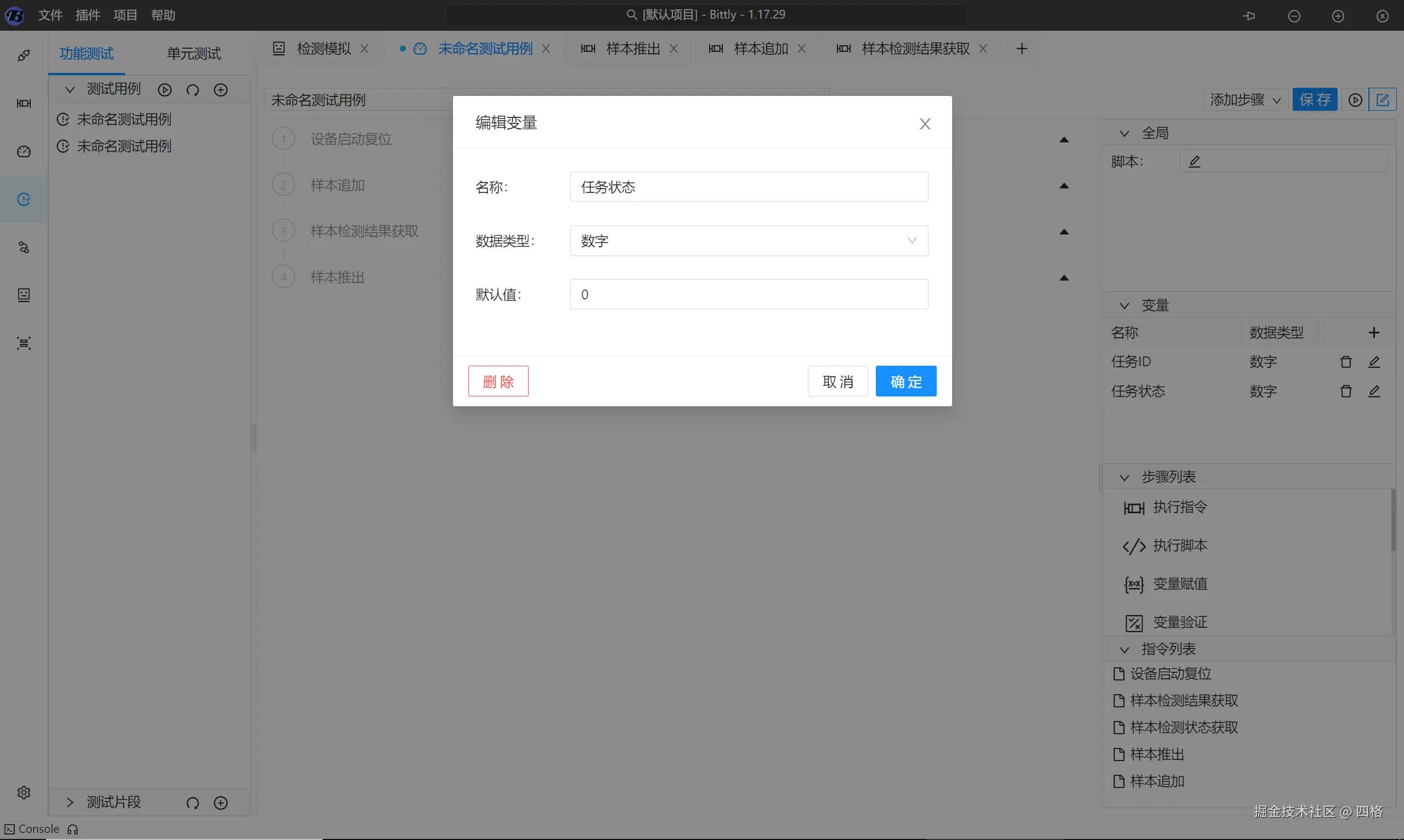
Task: Click the red 删除 button
Action: tap(497, 382)
